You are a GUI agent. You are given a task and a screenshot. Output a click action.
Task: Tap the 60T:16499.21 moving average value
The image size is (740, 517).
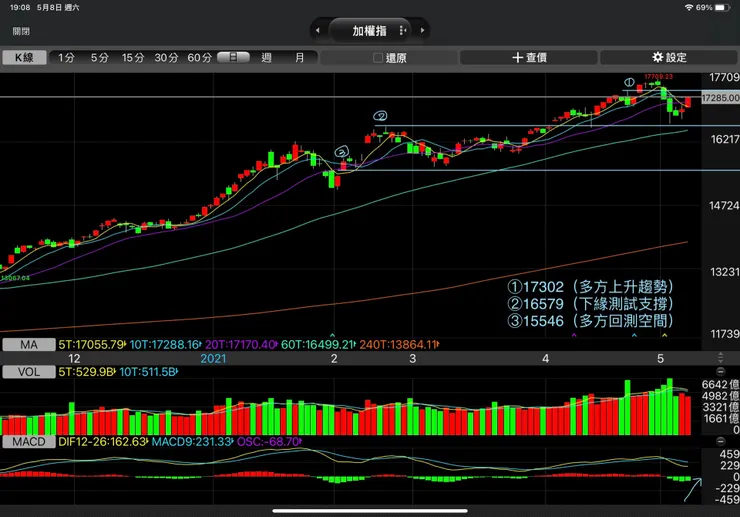click(319, 345)
